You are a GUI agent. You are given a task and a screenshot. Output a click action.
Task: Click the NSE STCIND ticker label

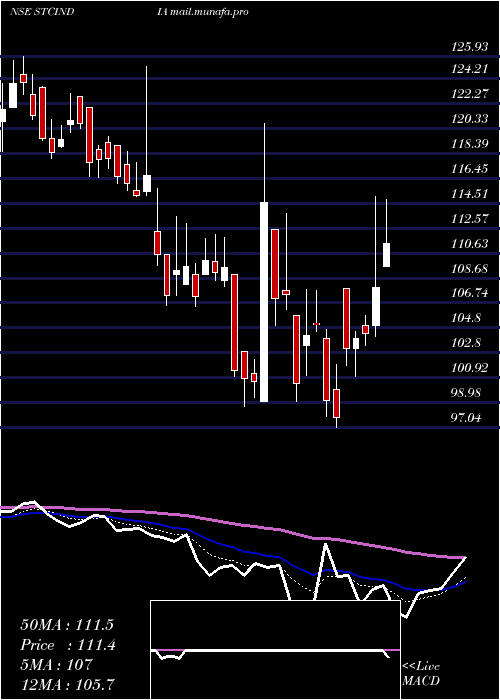point(42,12)
